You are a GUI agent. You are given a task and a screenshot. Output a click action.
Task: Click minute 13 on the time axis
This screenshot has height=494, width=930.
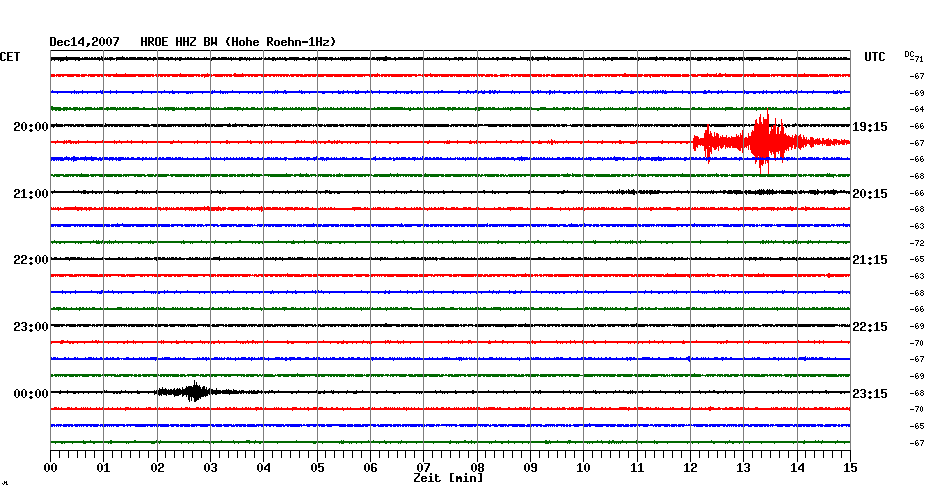[744, 467]
